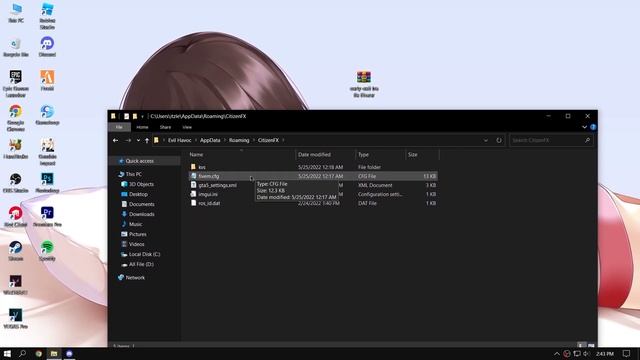This screenshot has height=360, width=640.
Task: Open the View ribbon tab
Action: [x=187, y=127]
